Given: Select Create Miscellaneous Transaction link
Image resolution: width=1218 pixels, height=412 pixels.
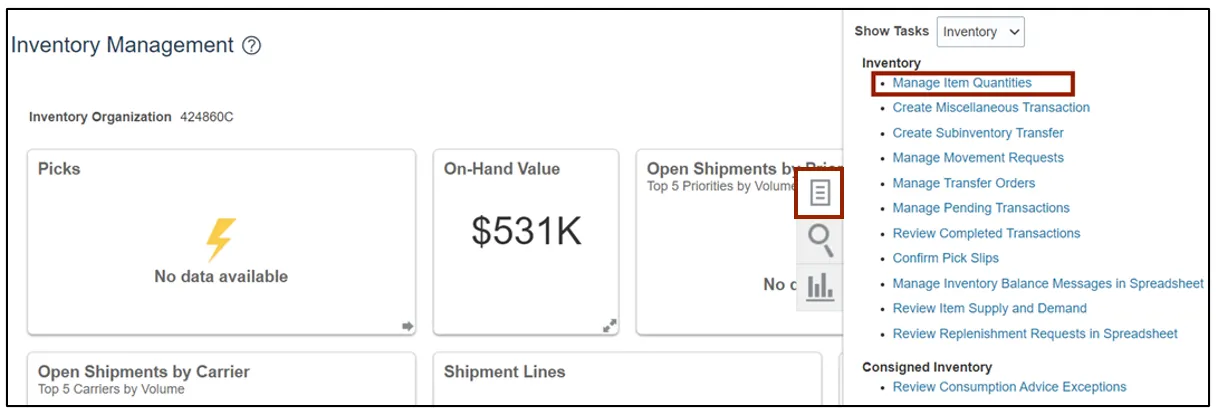Looking at the screenshot, I should [x=990, y=107].
